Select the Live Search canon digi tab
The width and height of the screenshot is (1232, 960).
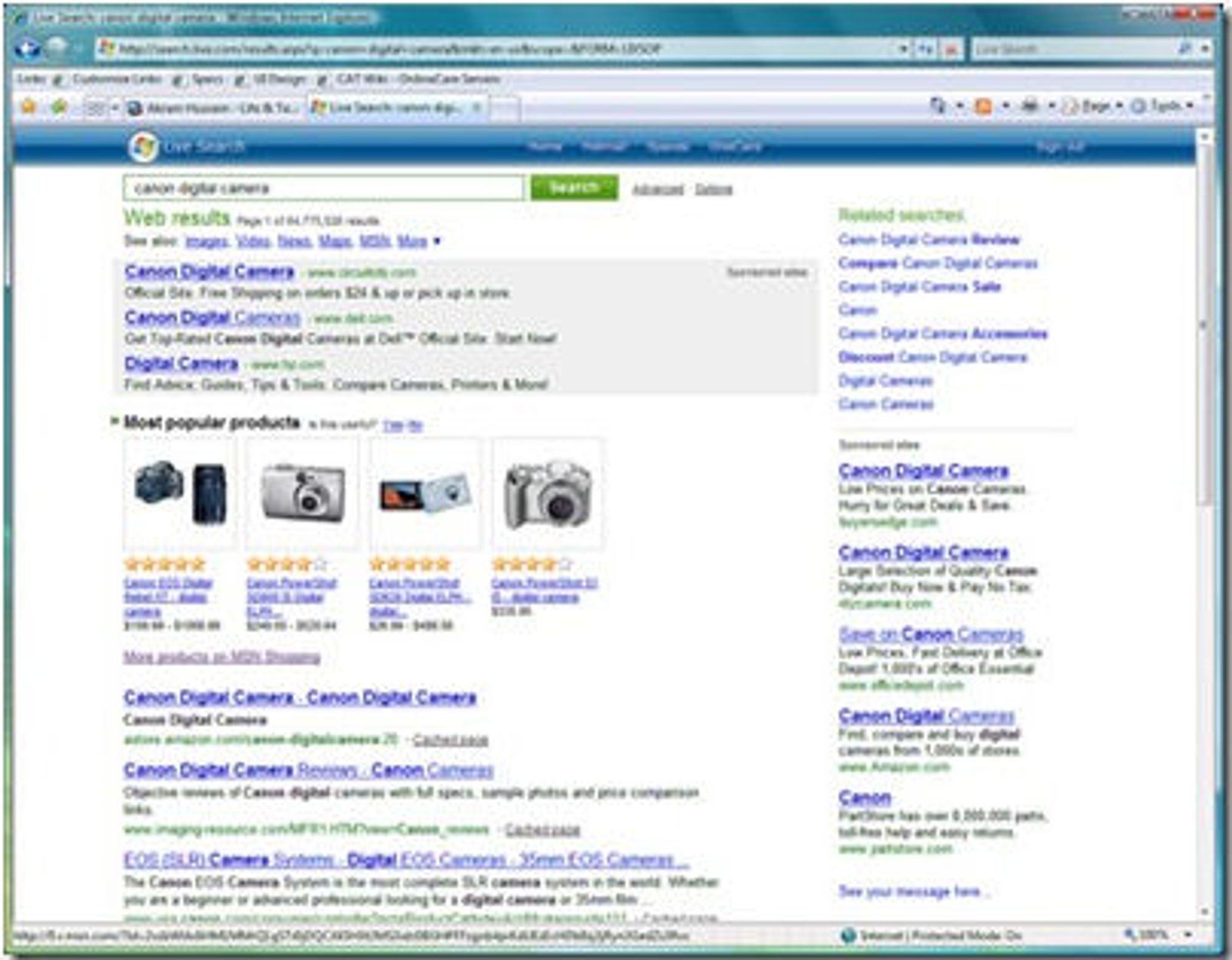click(x=394, y=107)
